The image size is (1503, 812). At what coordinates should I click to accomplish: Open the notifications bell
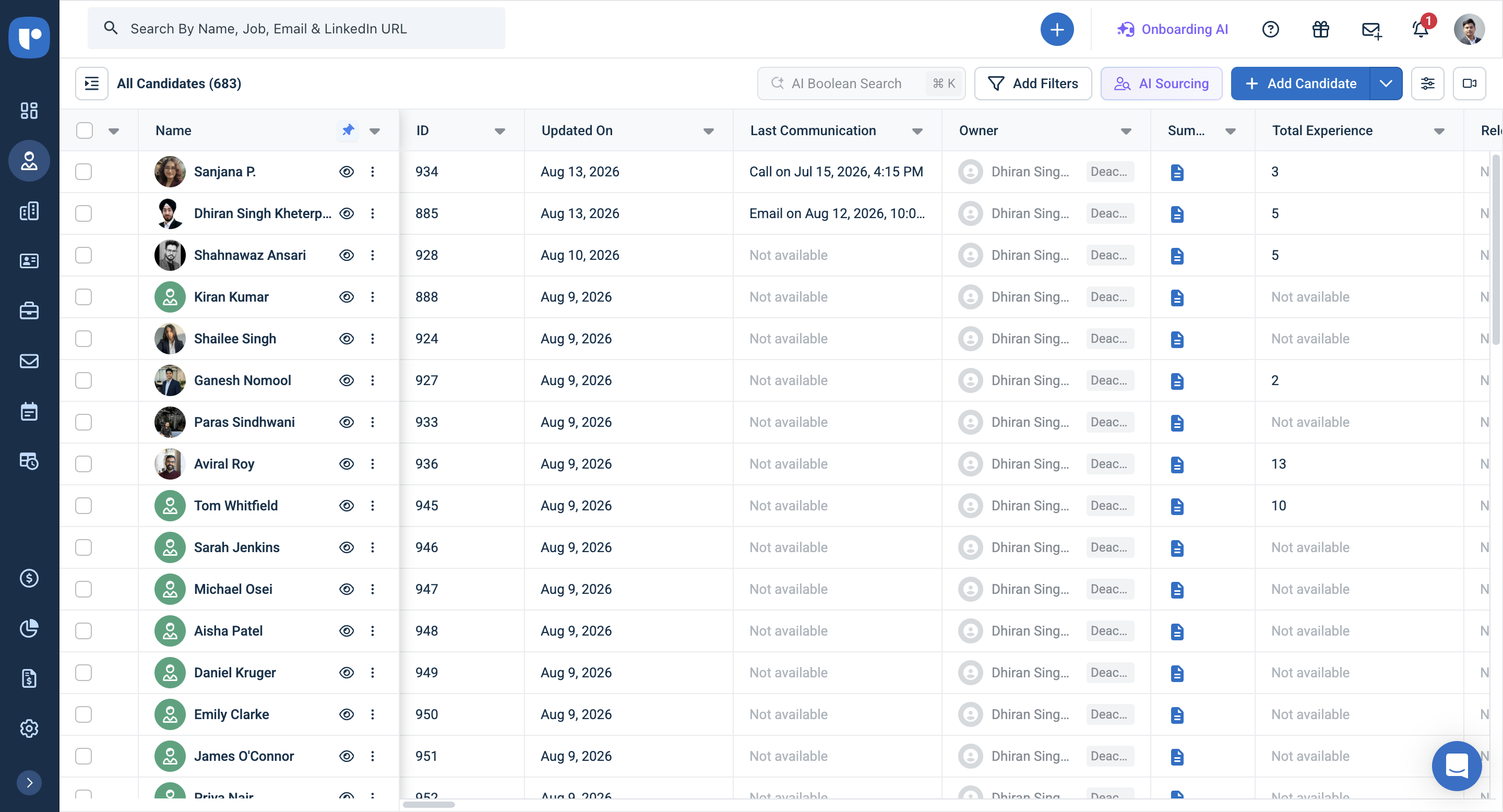(1421, 29)
